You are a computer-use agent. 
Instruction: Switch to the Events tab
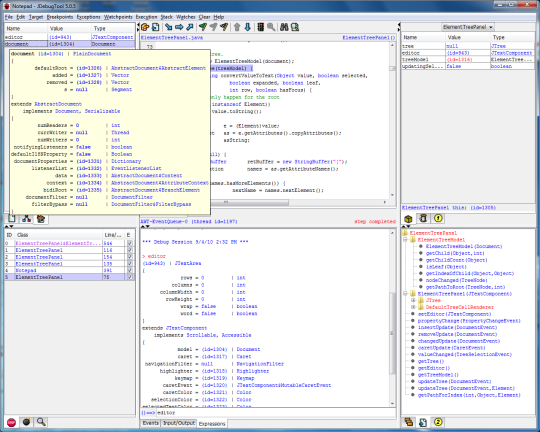click(x=150, y=423)
